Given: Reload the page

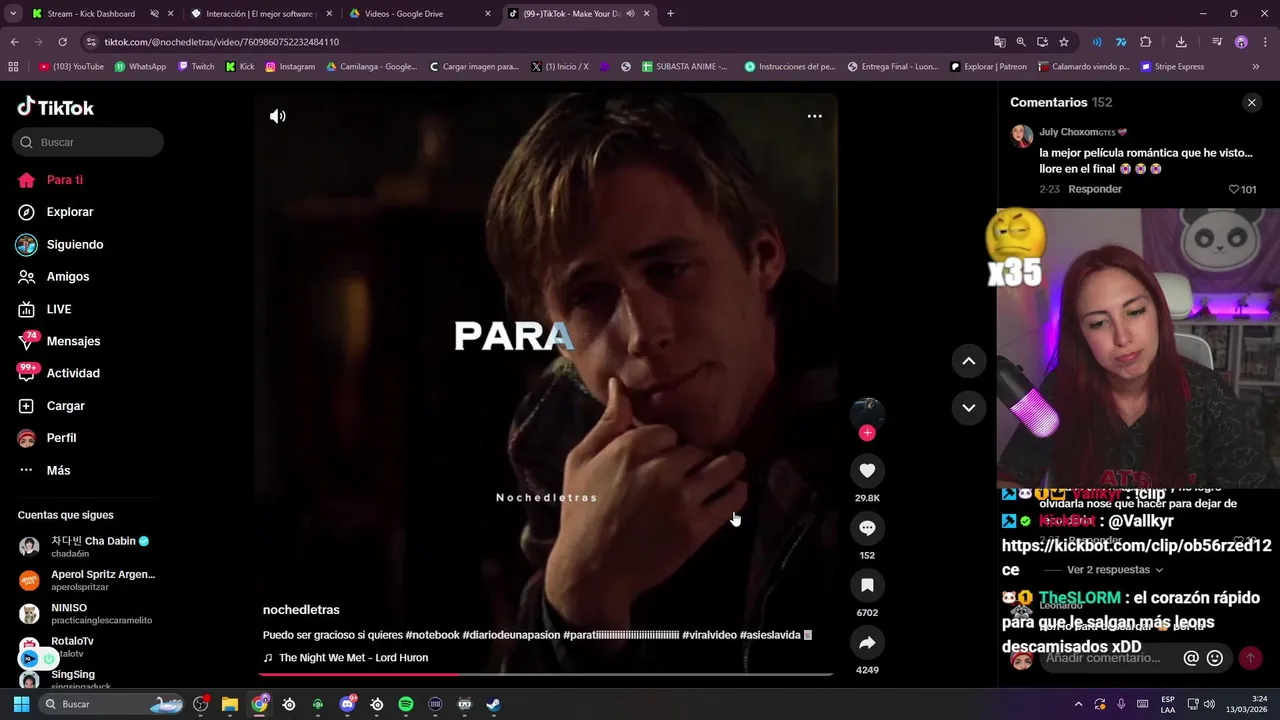Looking at the screenshot, I should click(62, 42).
